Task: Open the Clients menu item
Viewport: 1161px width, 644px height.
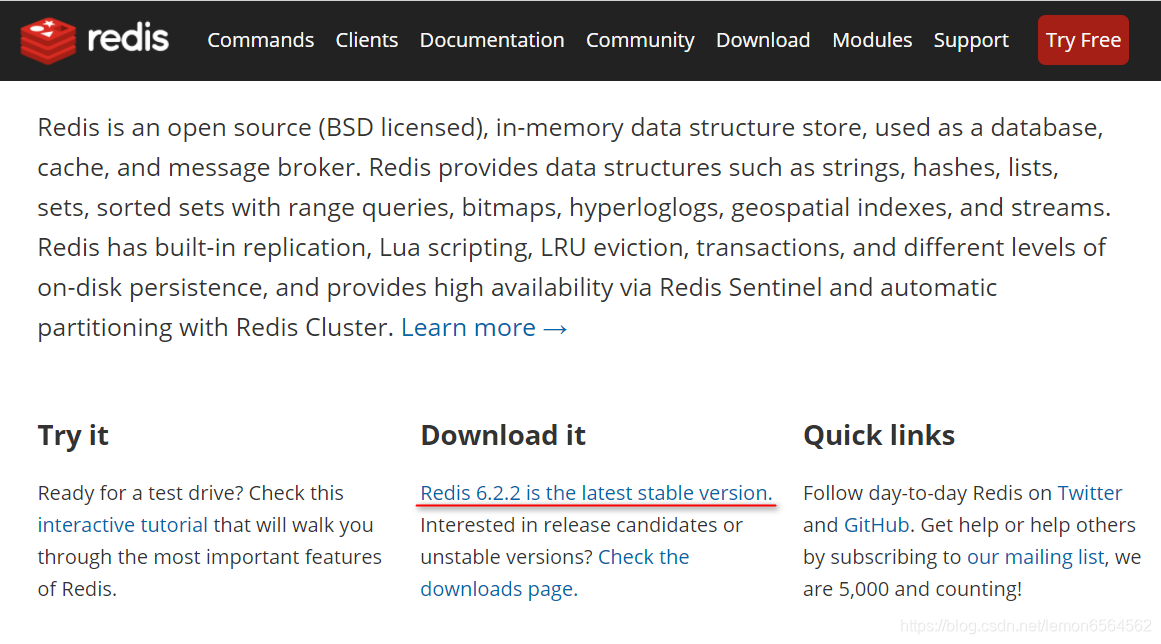Action: pos(367,40)
